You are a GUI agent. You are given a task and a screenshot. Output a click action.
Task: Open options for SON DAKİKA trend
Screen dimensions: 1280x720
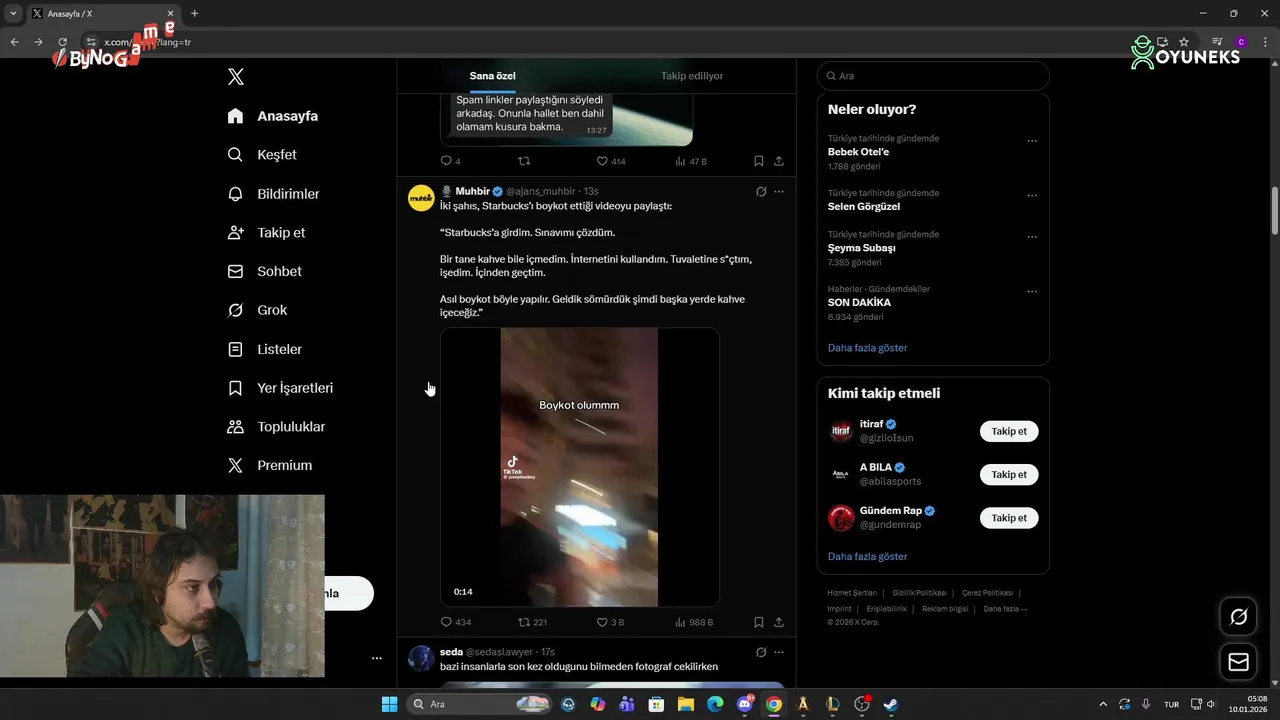coord(1032,292)
